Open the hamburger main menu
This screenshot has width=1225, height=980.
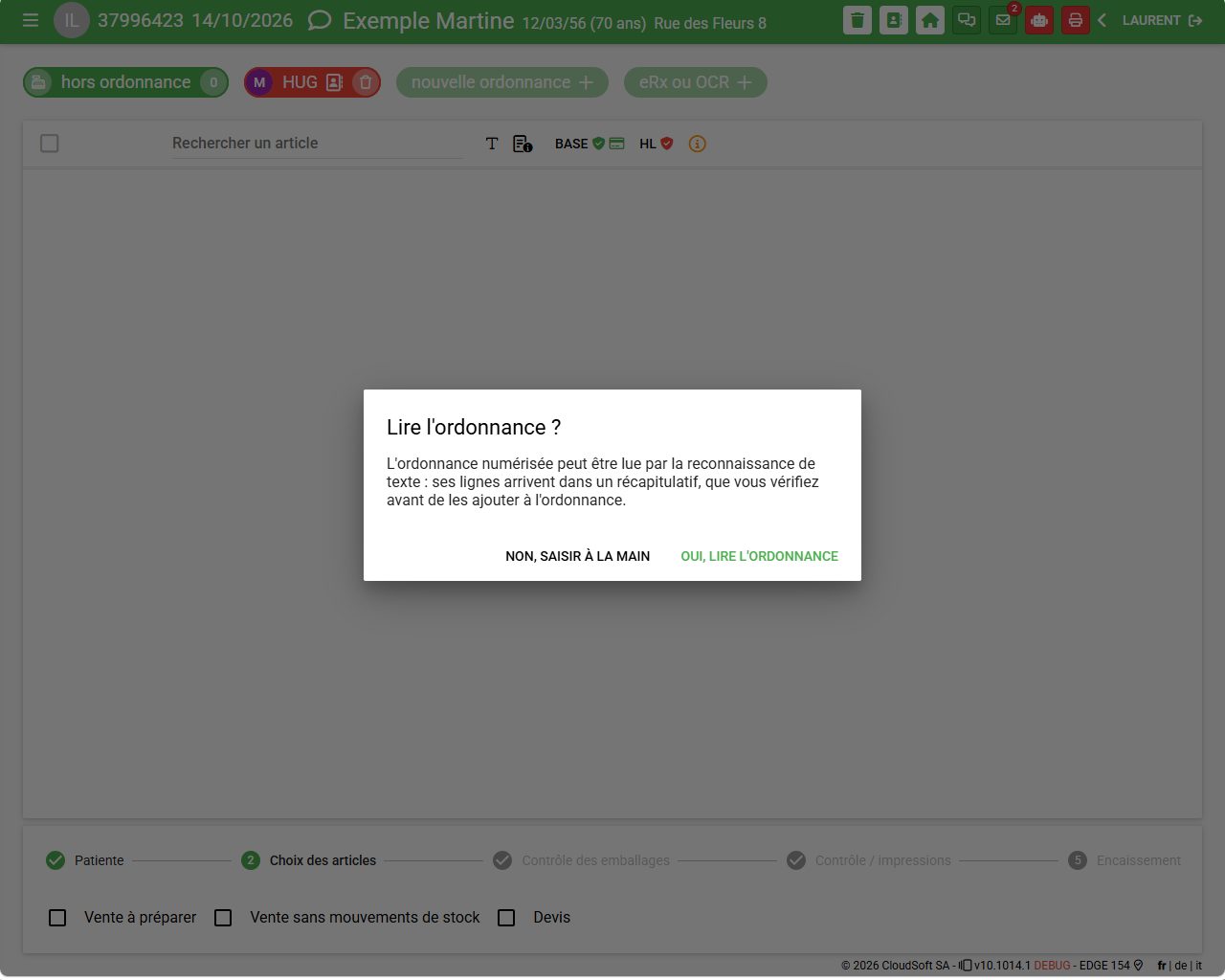click(31, 20)
